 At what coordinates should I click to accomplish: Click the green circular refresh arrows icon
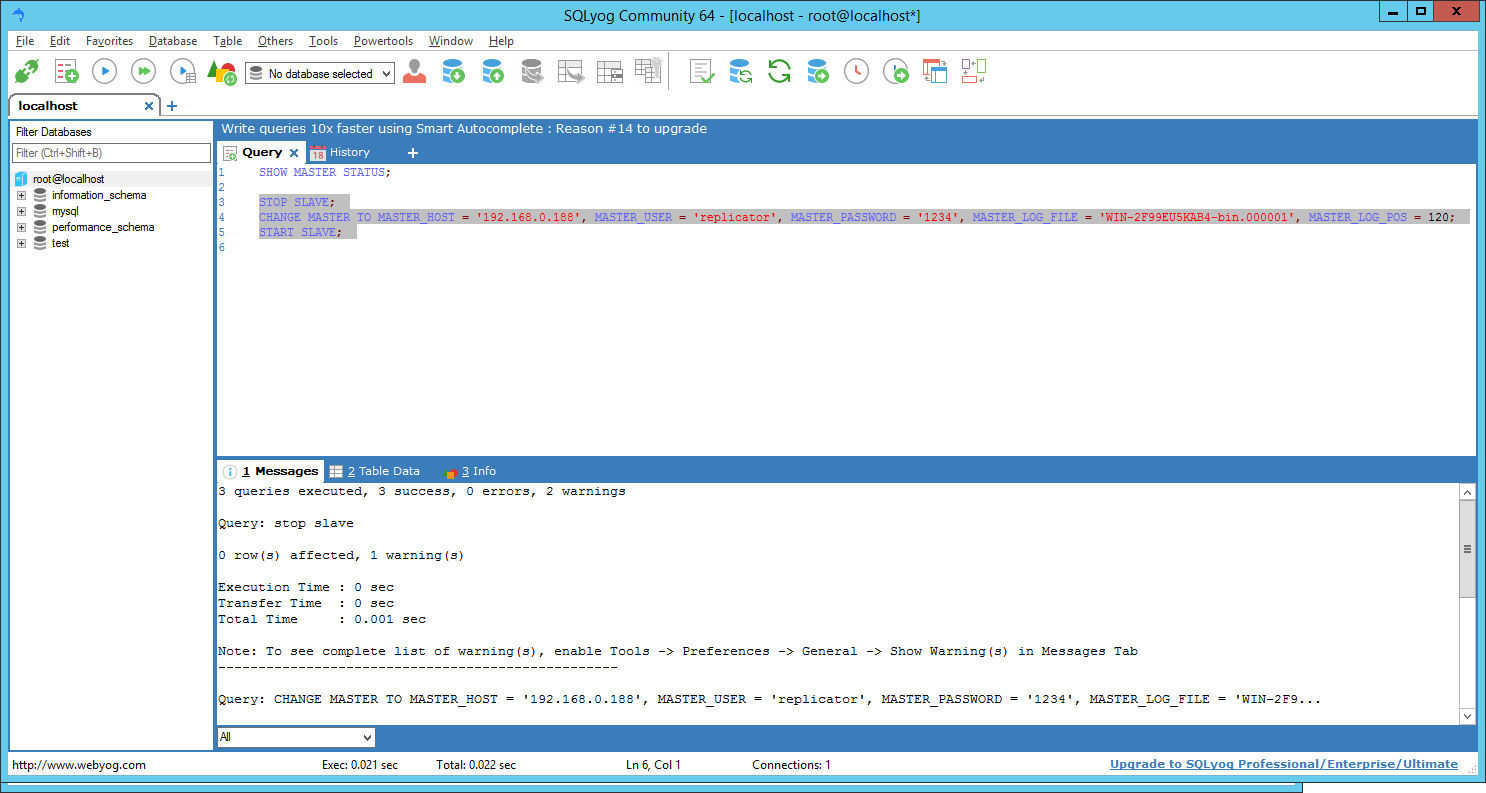pyautogui.click(x=779, y=72)
